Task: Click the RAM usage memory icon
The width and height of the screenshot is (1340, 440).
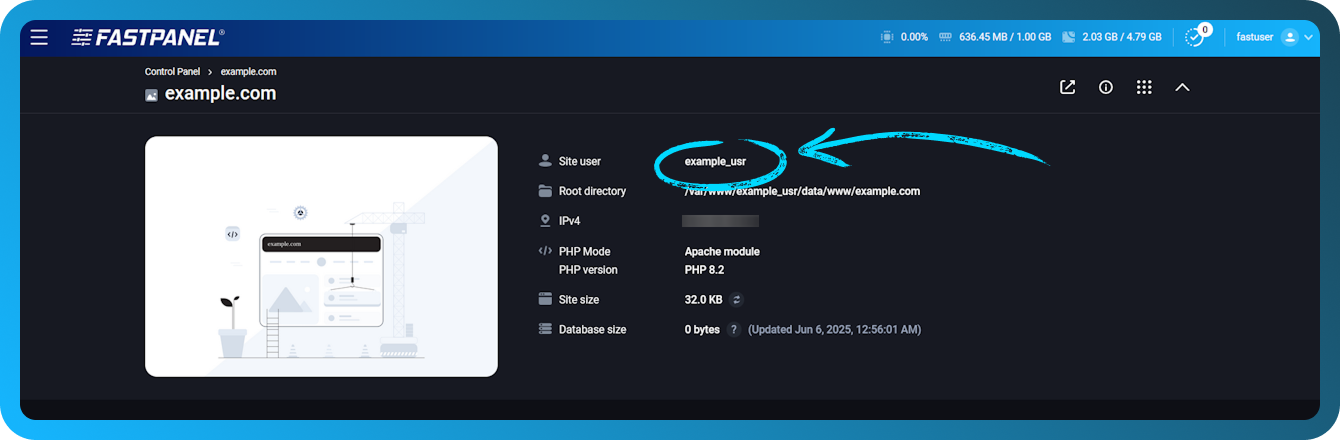Action: coord(943,37)
